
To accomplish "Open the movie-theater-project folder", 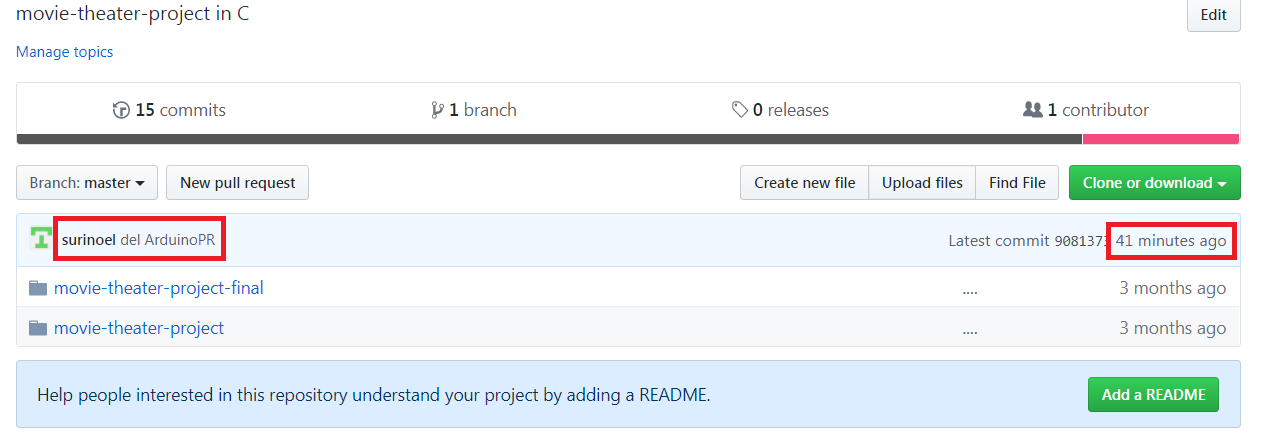I will [139, 328].
